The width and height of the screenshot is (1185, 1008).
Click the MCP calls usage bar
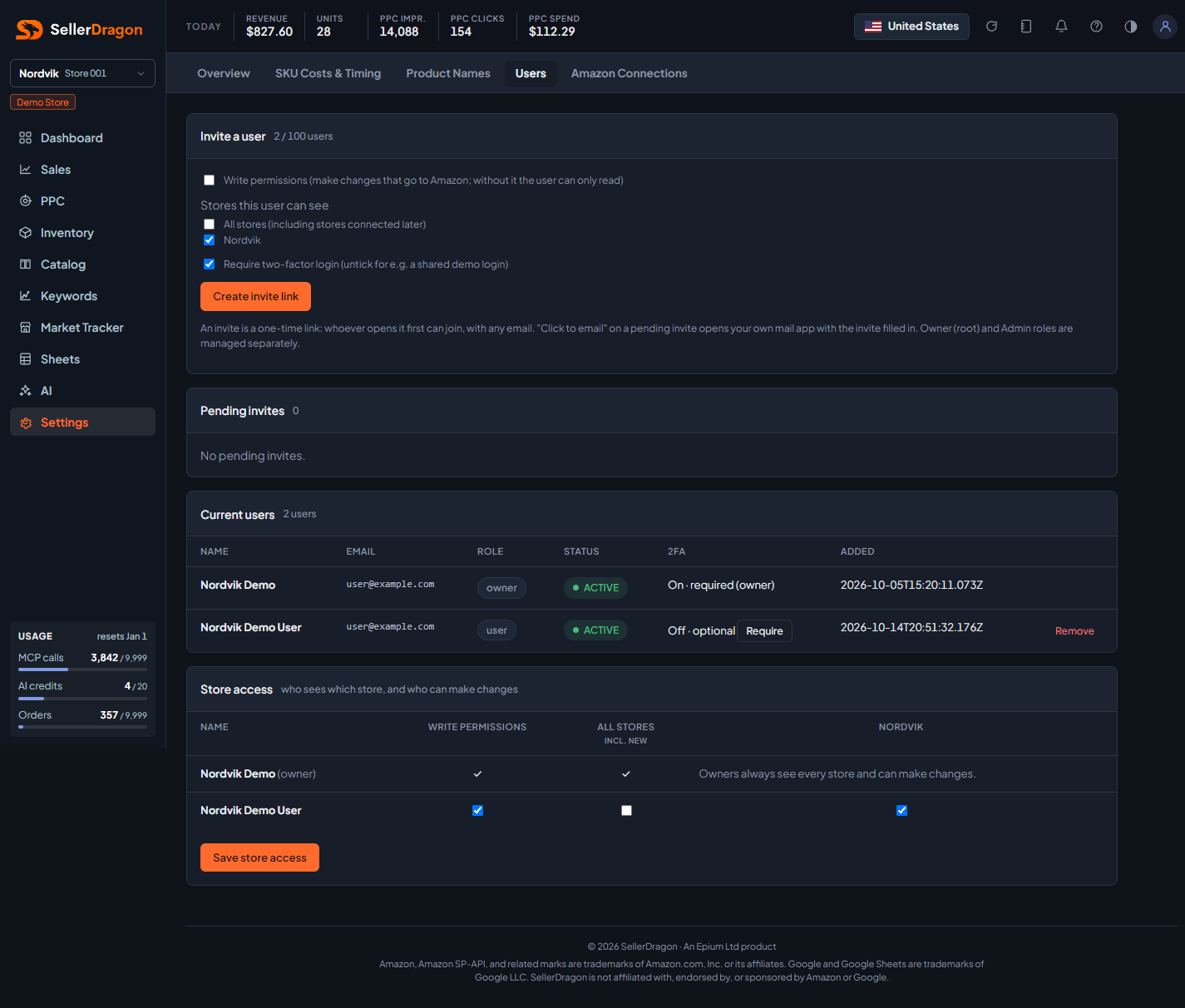[x=82, y=669]
